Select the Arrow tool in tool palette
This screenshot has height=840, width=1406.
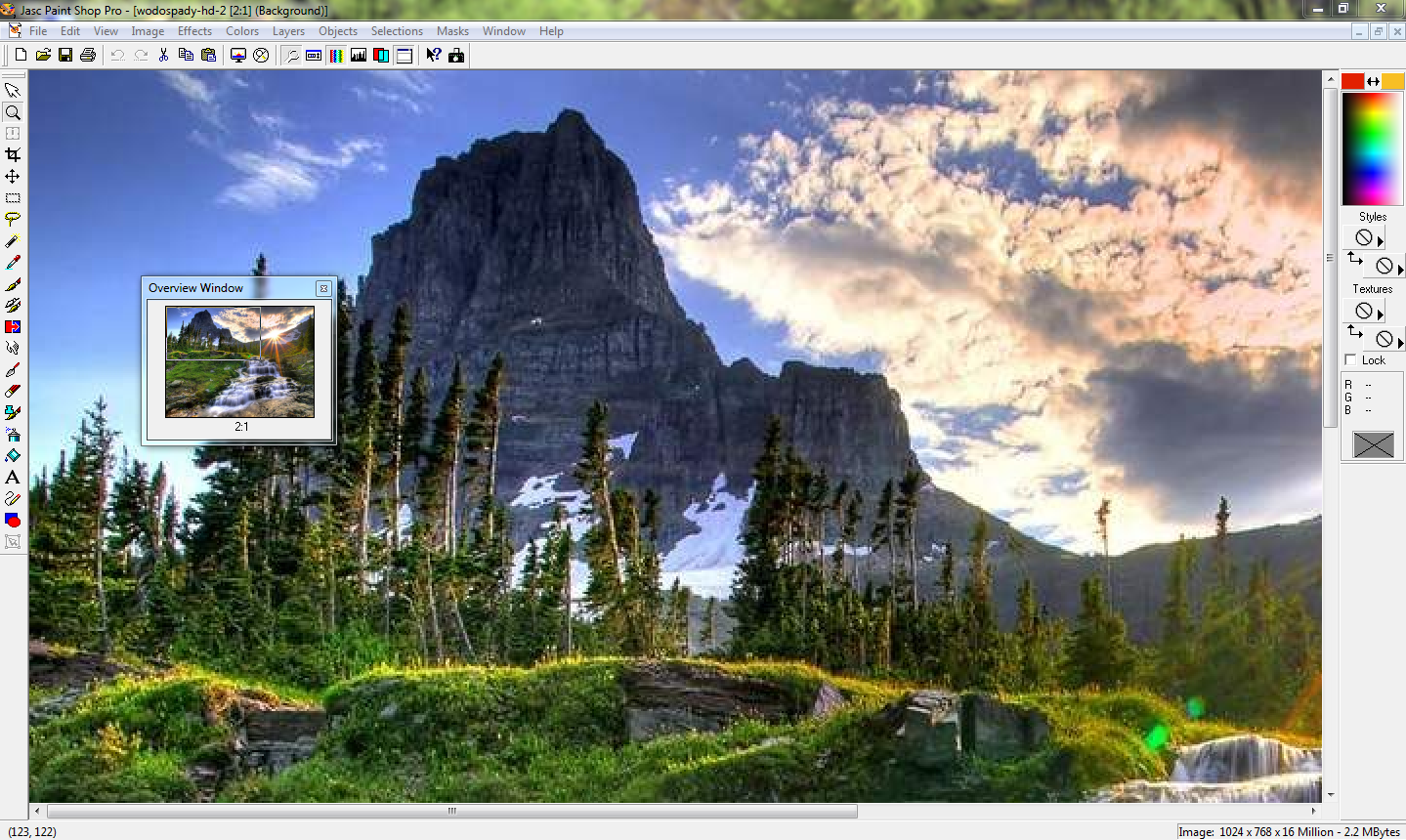click(13, 90)
